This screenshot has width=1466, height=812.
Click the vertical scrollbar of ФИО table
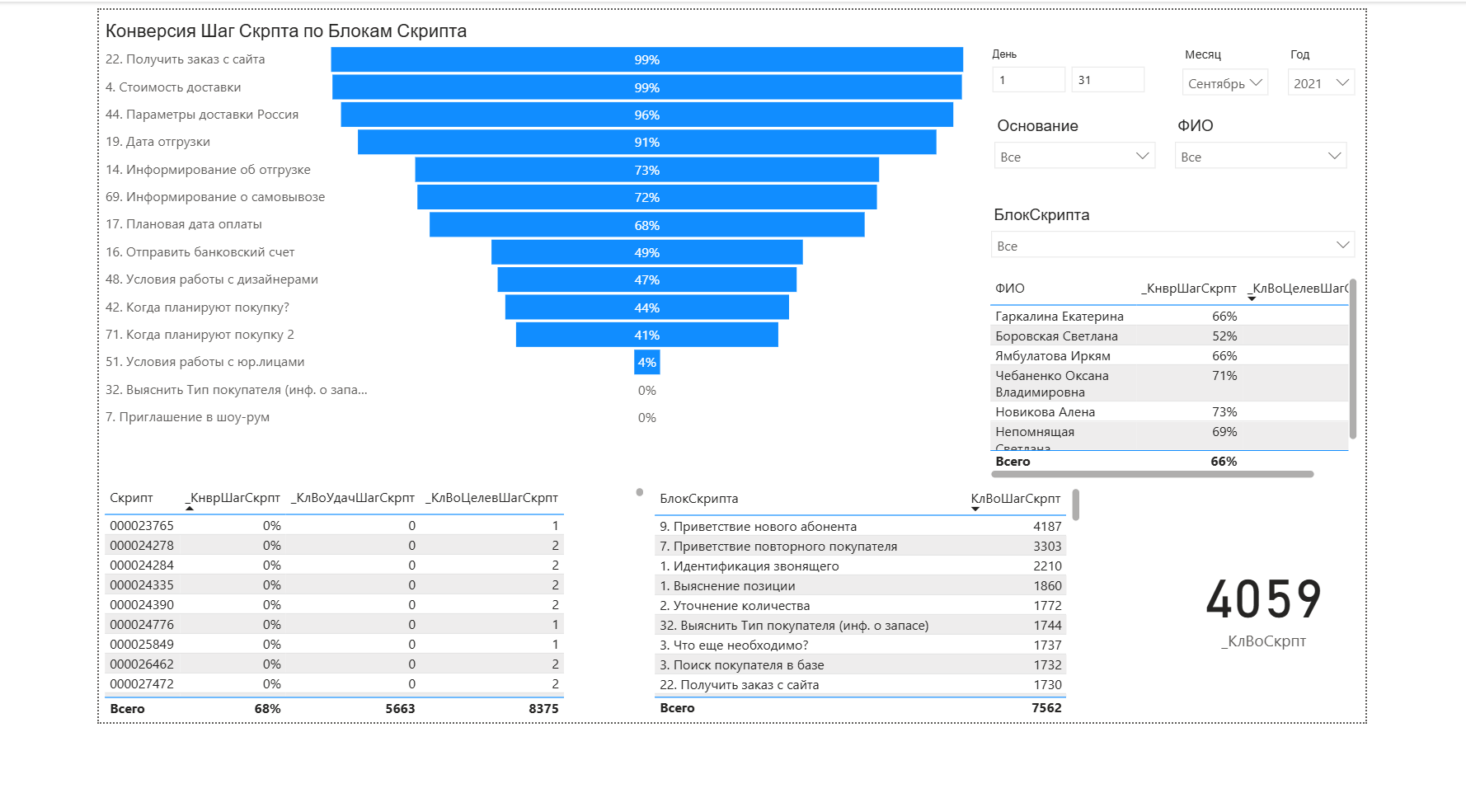coord(1352,359)
